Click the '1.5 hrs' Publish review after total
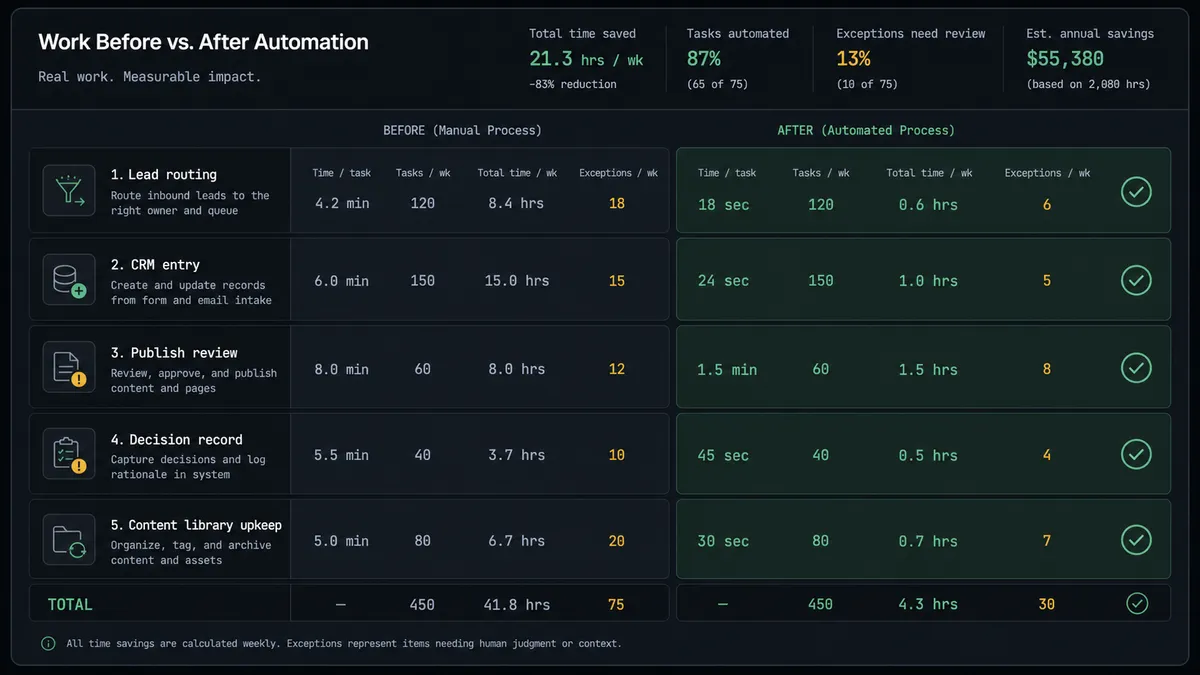1200x675 pixels. click(x=929, y=370)
